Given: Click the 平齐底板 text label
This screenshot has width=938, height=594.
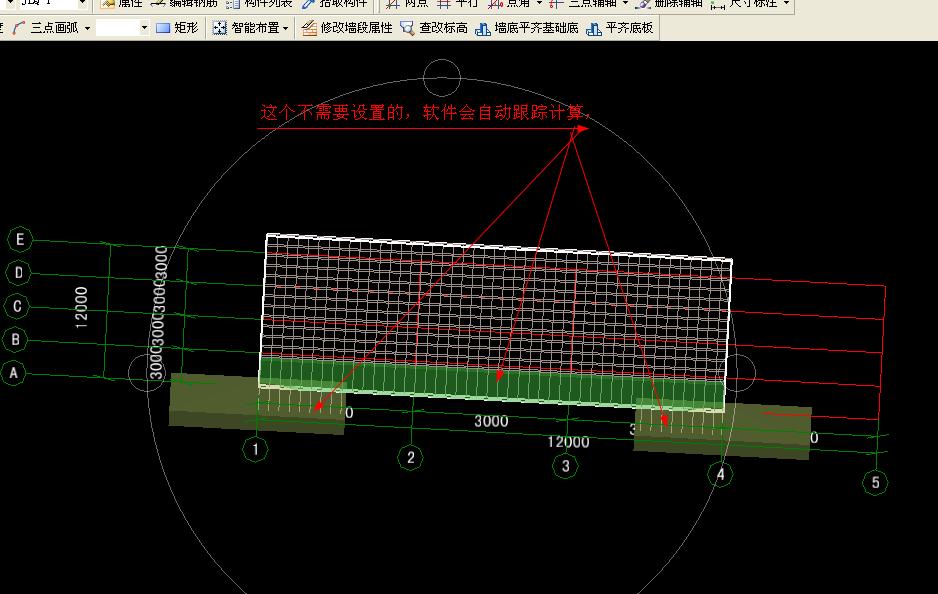Looking at the screenshot, I should [x=629, y=28].
